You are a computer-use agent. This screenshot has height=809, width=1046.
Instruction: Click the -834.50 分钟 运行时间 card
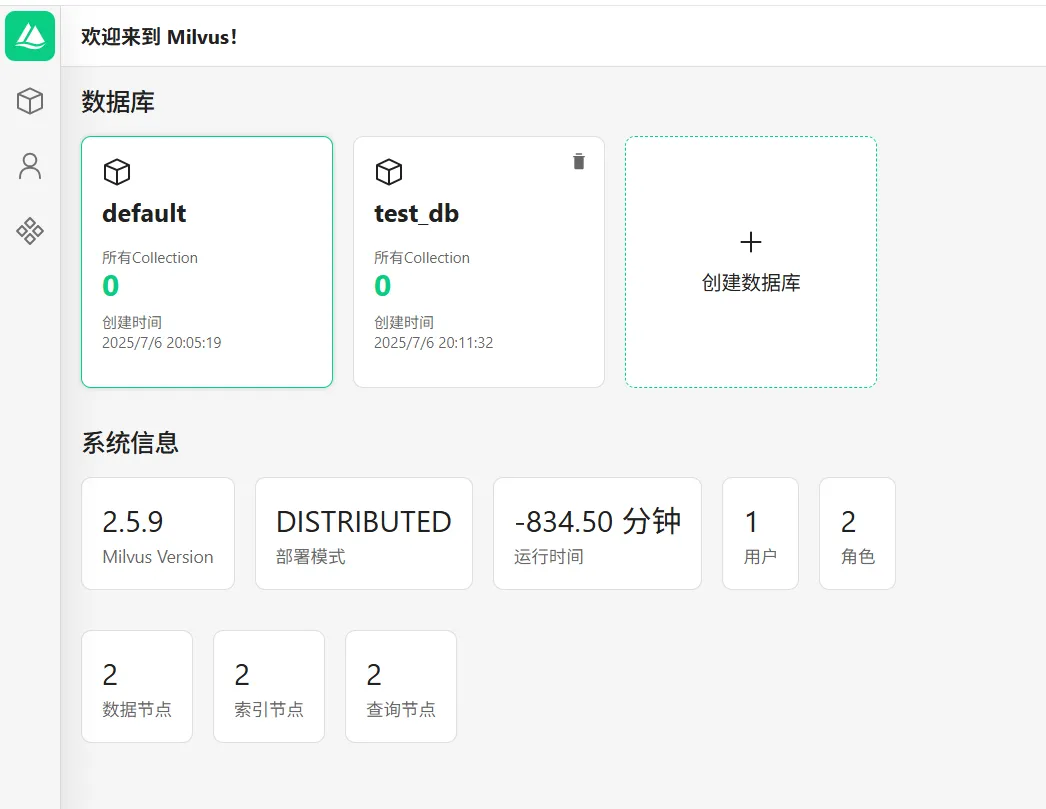tap(597, 534)
